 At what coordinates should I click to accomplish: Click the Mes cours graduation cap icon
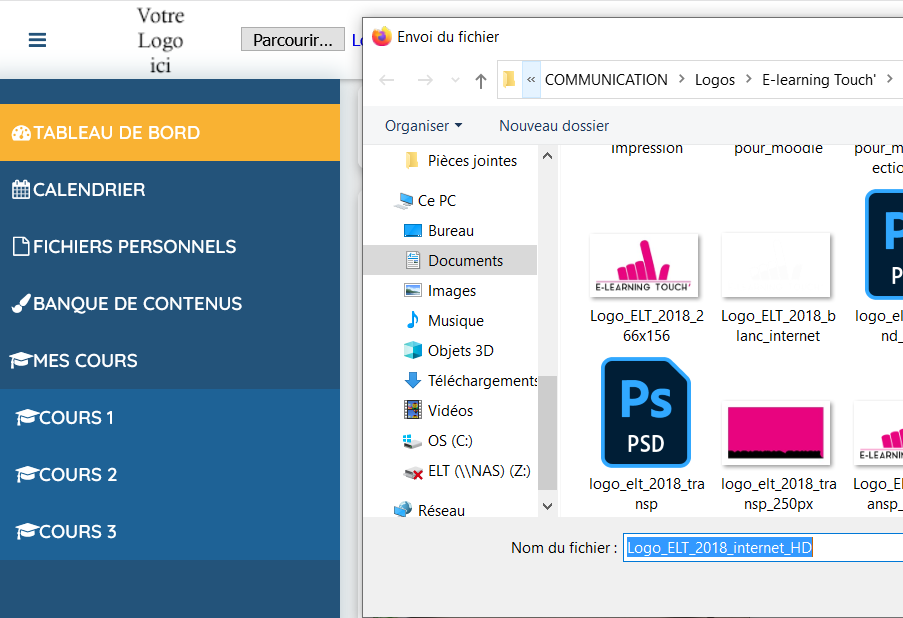pyautogui.click(x=21, y=361)
